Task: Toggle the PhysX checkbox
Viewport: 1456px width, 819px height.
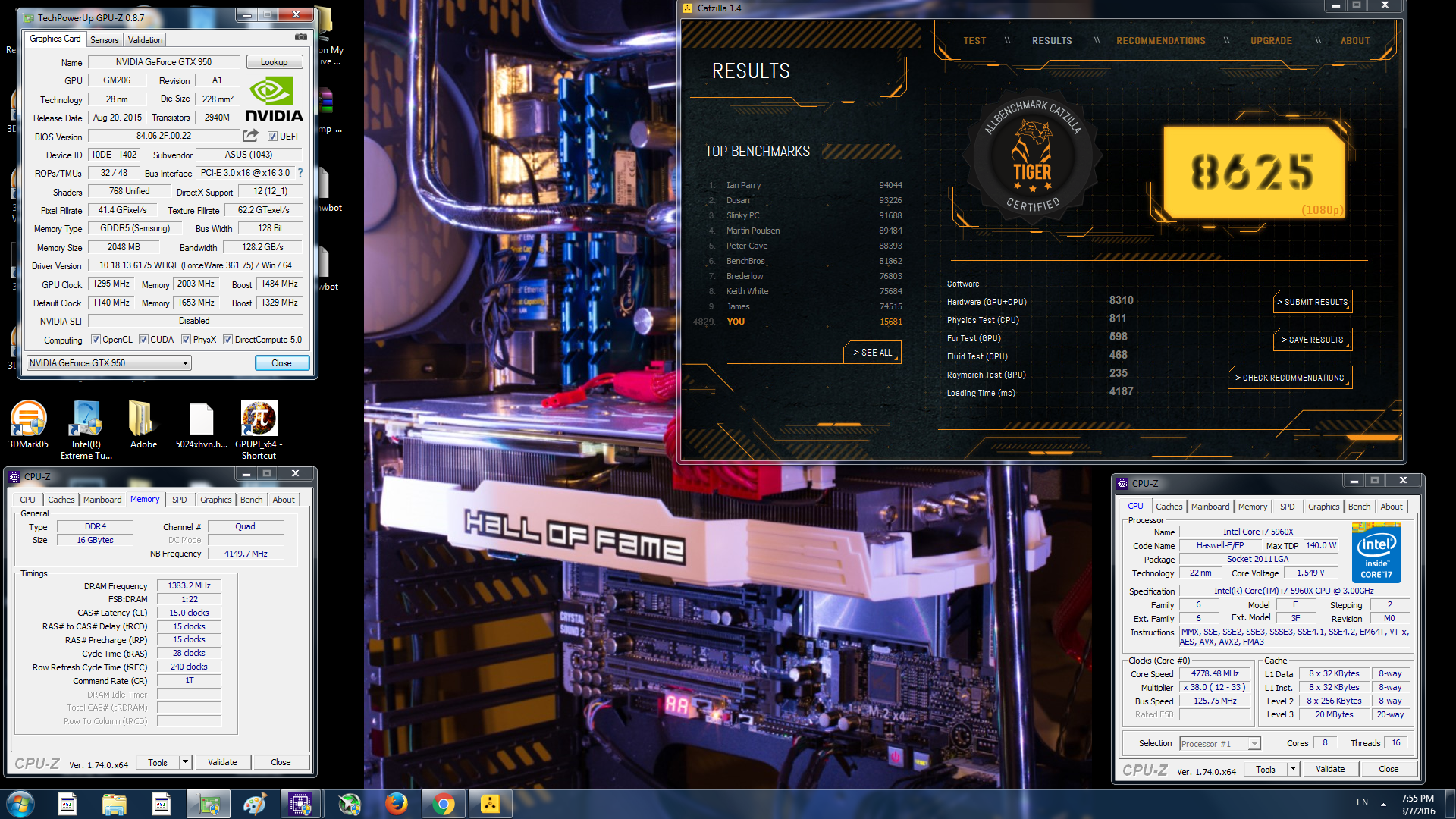Action: [186, 340]
